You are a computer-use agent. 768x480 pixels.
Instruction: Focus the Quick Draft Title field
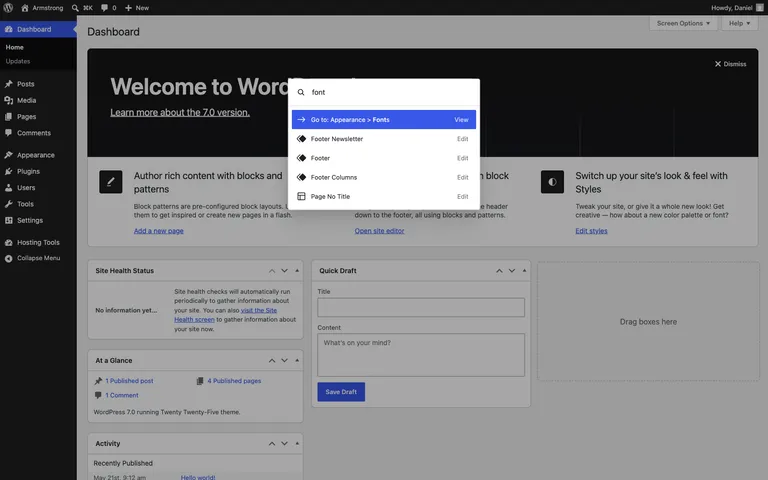pos(421,308)
